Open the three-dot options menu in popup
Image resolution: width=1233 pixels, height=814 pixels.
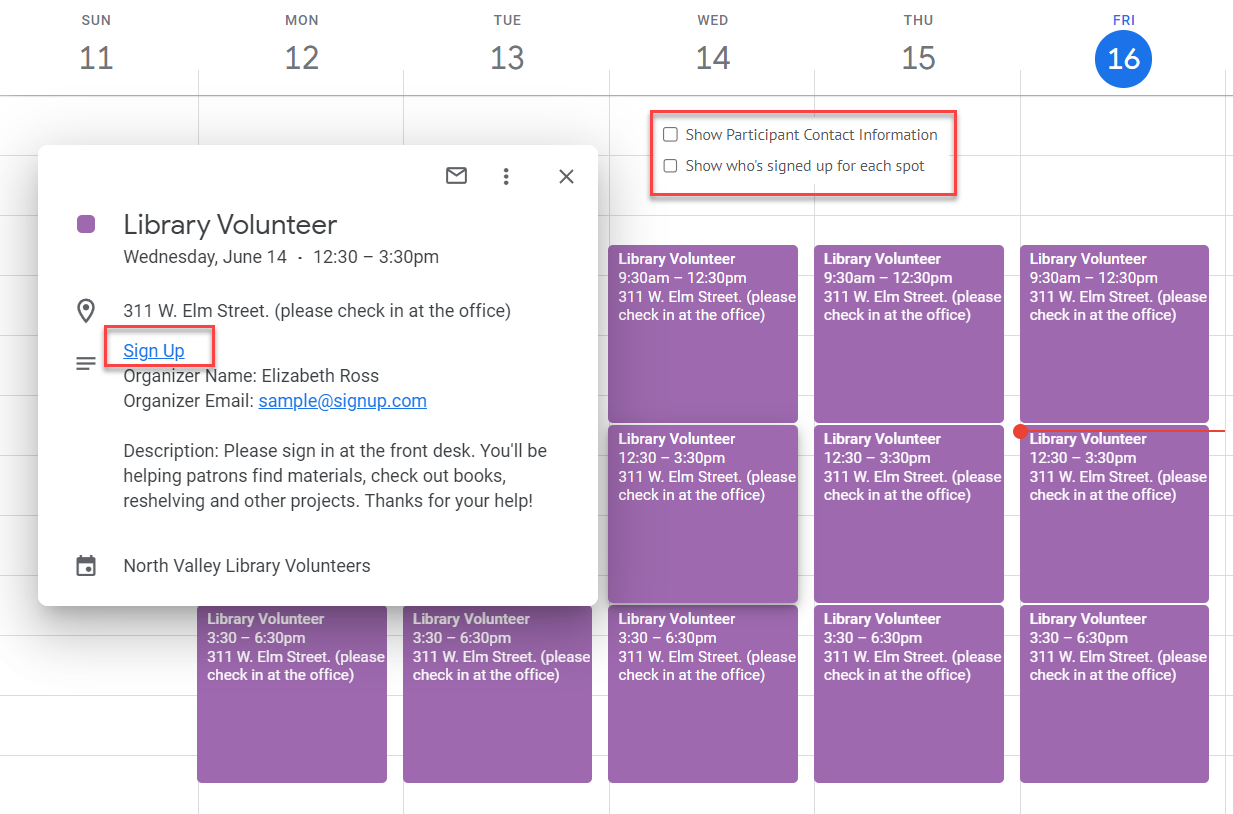(x=506, y=176)
